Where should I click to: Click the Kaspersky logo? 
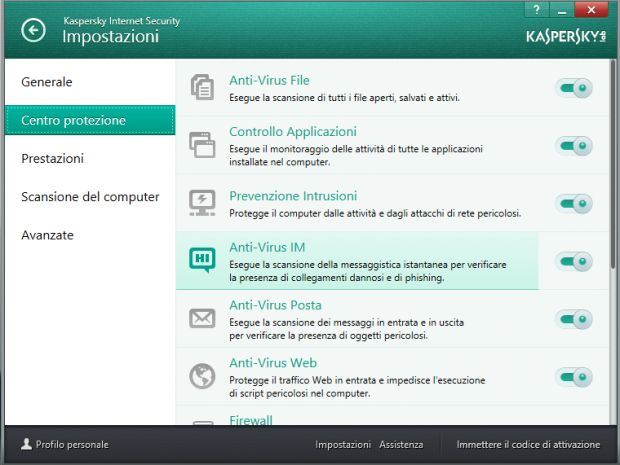(x=565, y=36)
